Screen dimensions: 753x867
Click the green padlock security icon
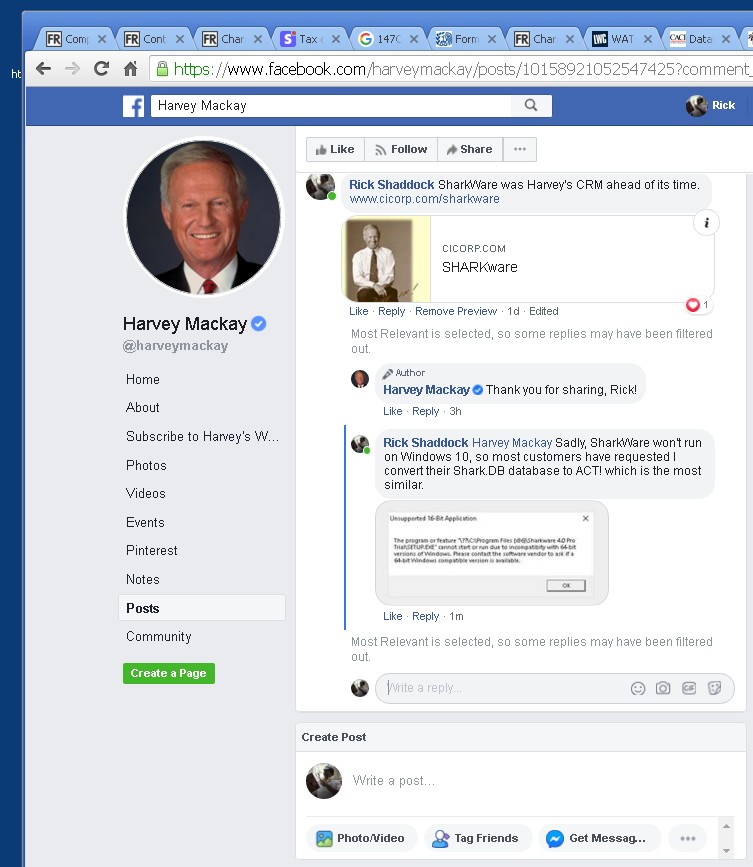click(x=162, y=69)
